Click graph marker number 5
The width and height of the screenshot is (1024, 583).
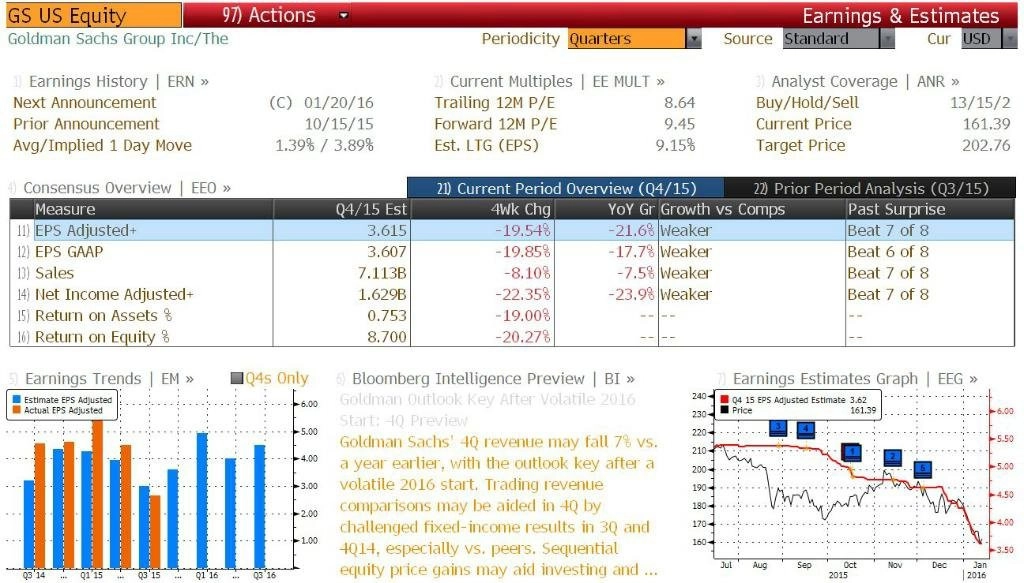coord(922,468)
